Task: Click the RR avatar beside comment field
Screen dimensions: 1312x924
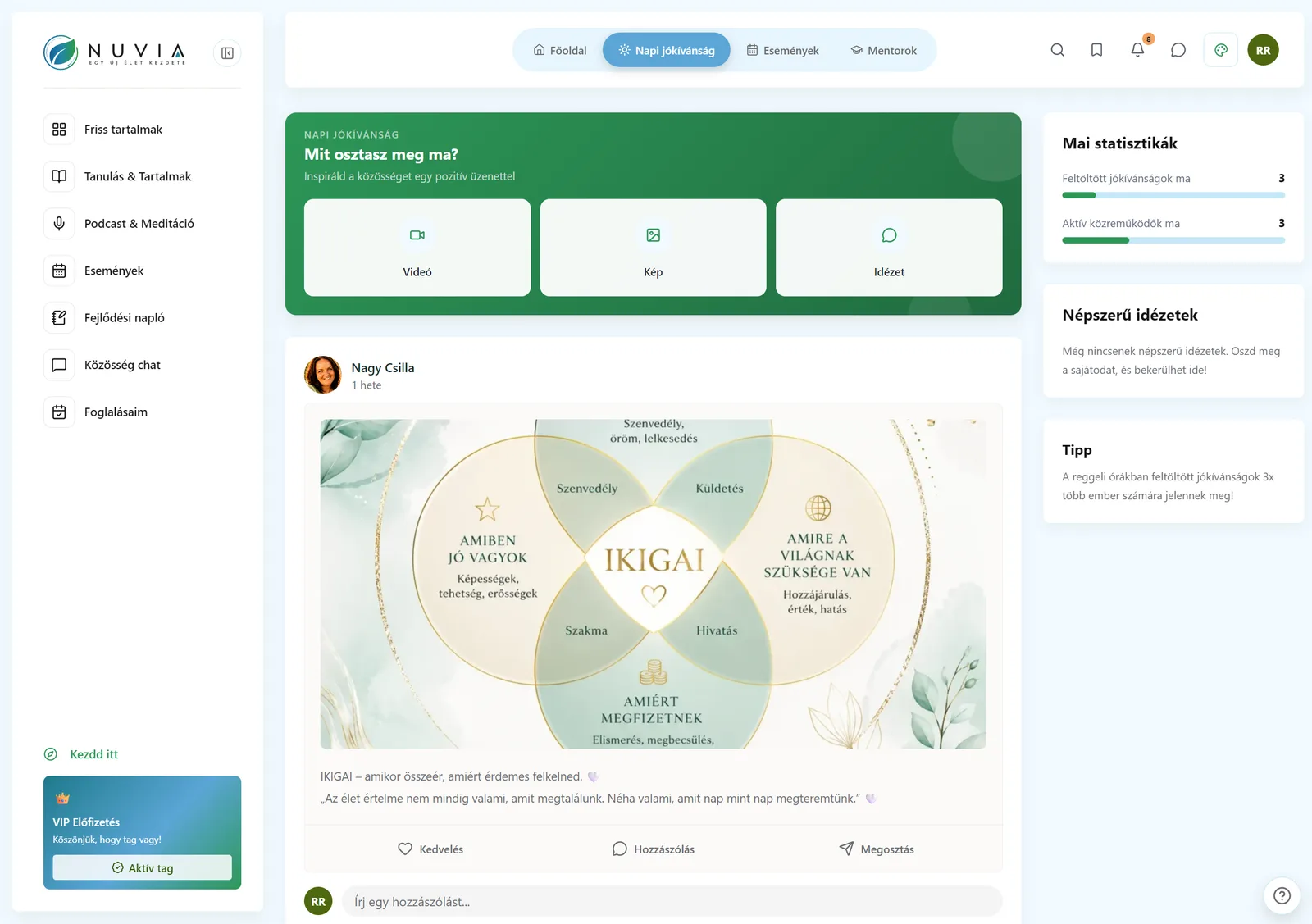Action: [x=318, y=902]
